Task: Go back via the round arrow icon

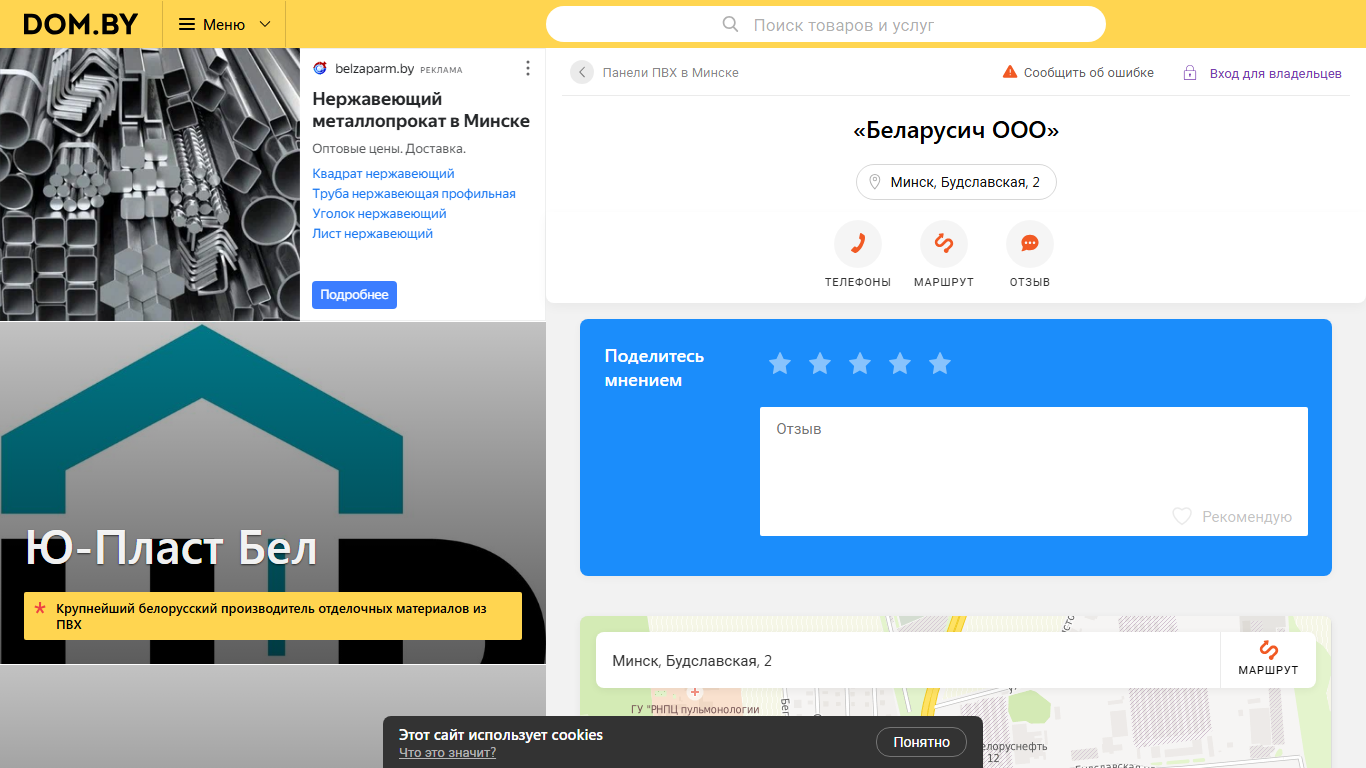Action: (582, 72)
